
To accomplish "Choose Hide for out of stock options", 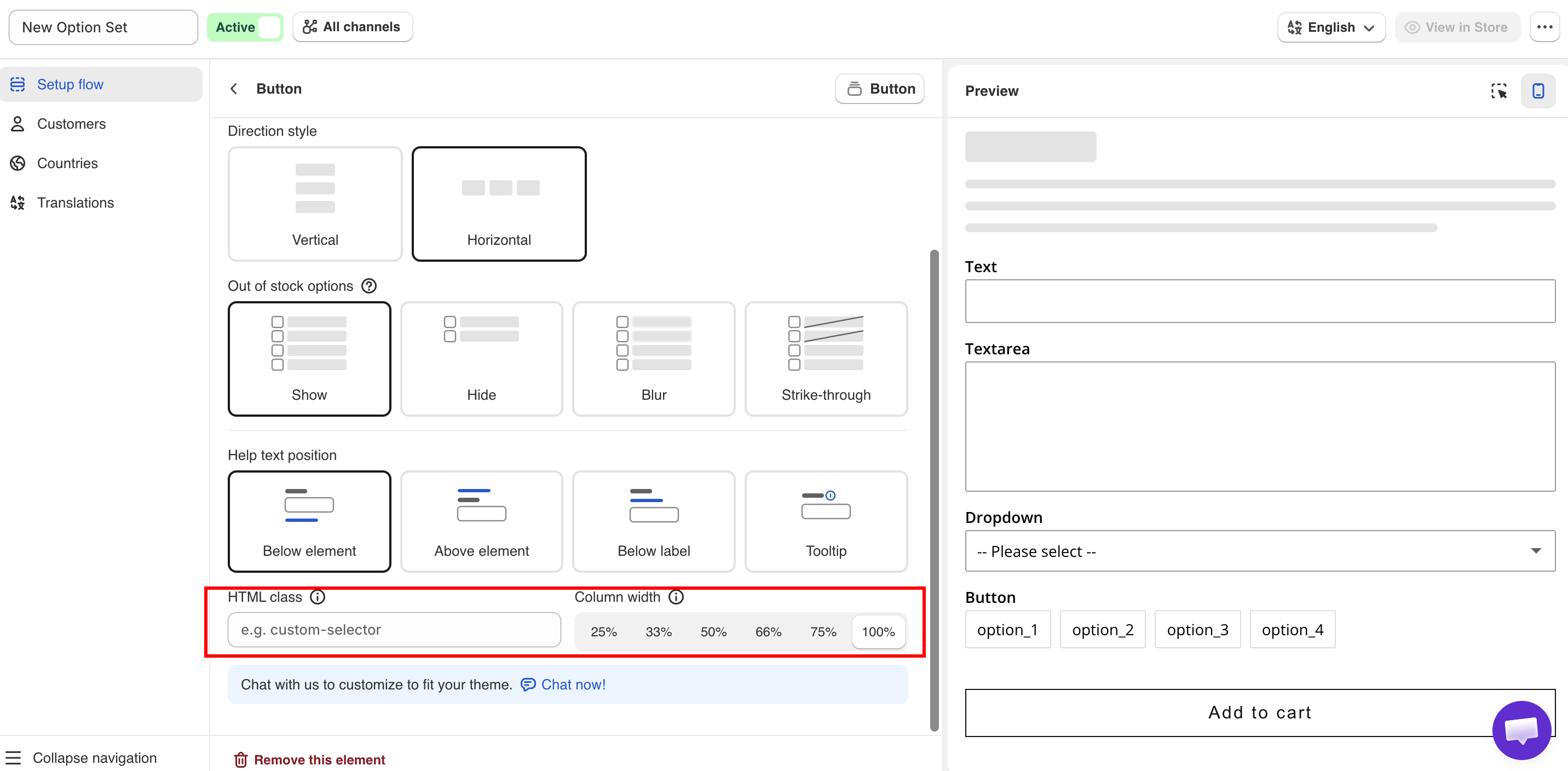I will coord(481,359).
